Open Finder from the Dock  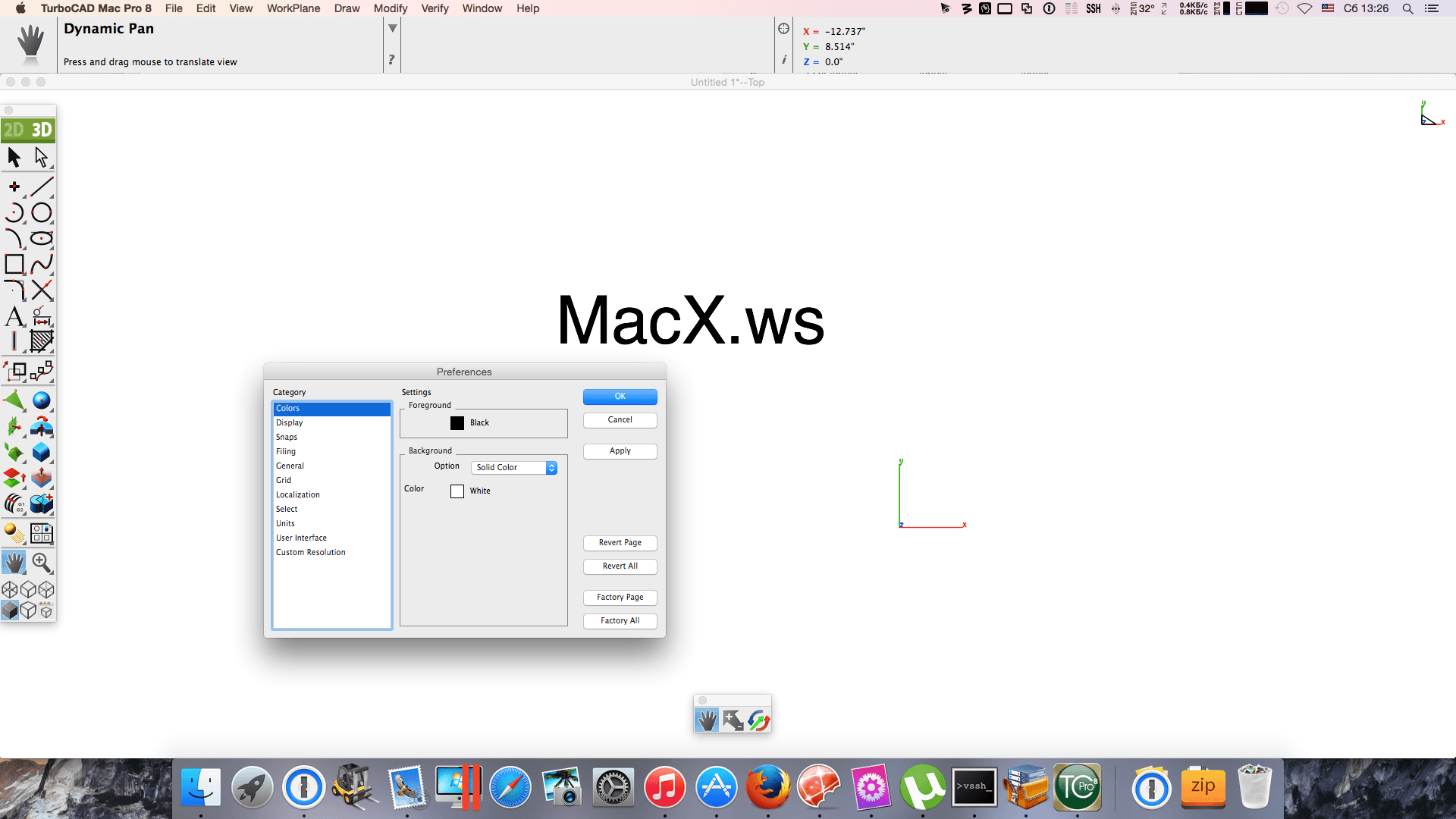click(201, 787)
